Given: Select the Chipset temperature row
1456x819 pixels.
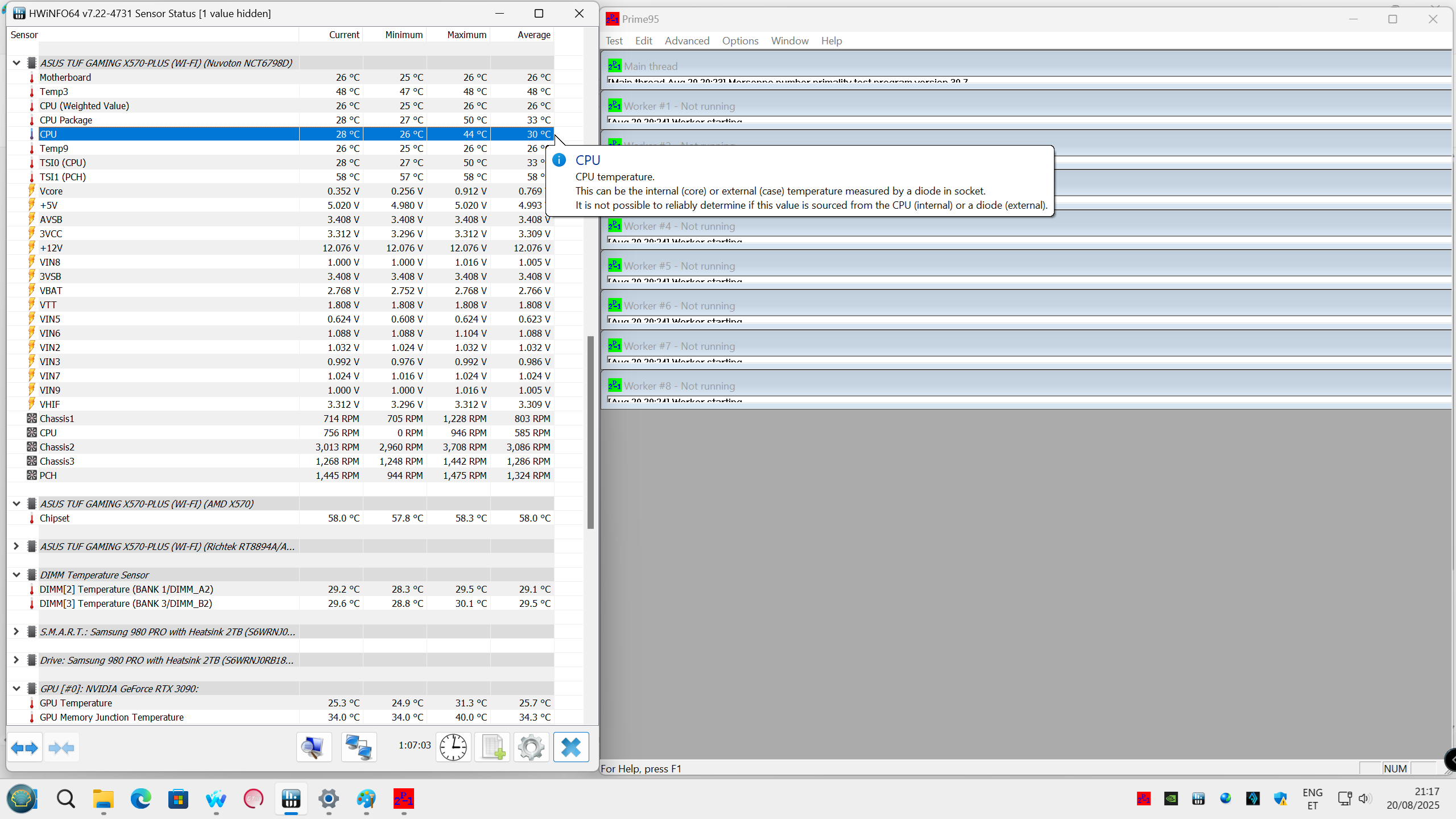Looking at the screenshot, I should (x=280, y=518).
